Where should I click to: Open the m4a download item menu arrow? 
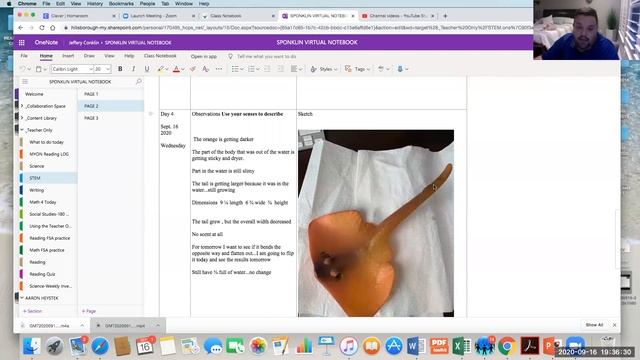click(82, 325)
